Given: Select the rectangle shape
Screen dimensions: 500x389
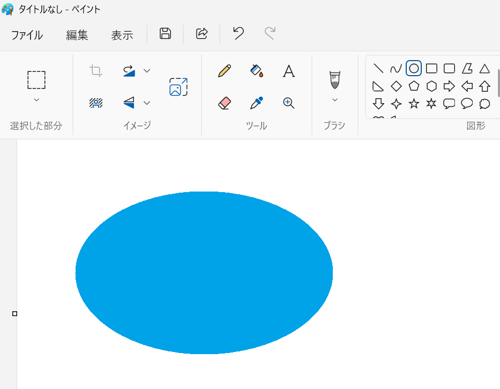Looking at the screenshot, I should coord(432,69).
